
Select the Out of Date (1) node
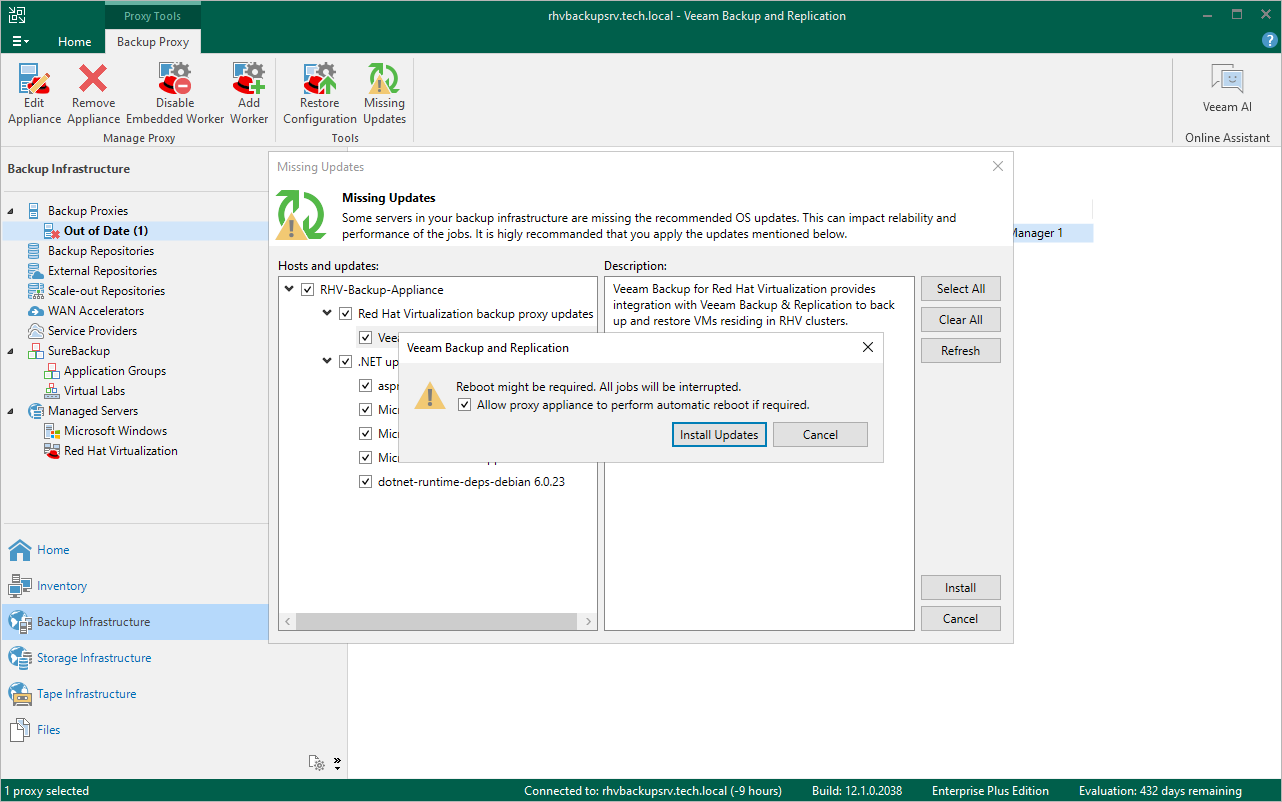106,231
